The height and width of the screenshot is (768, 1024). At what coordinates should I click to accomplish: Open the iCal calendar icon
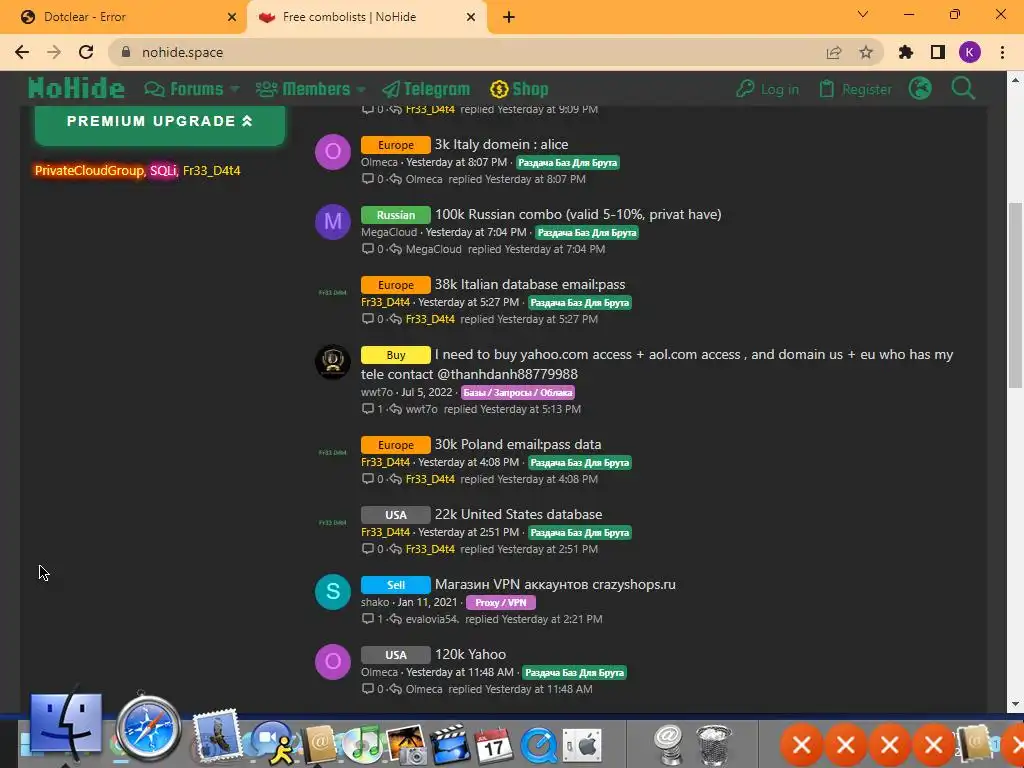[494, 744]
